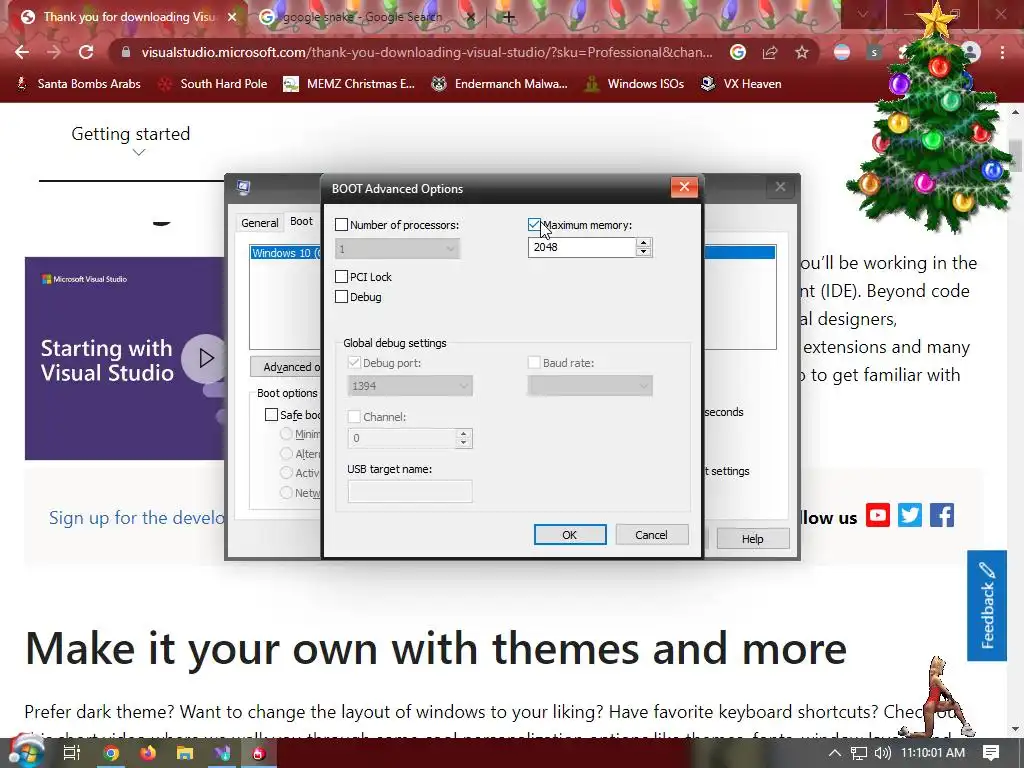Select the Network safe boot radio button

[x=286, y=492]
